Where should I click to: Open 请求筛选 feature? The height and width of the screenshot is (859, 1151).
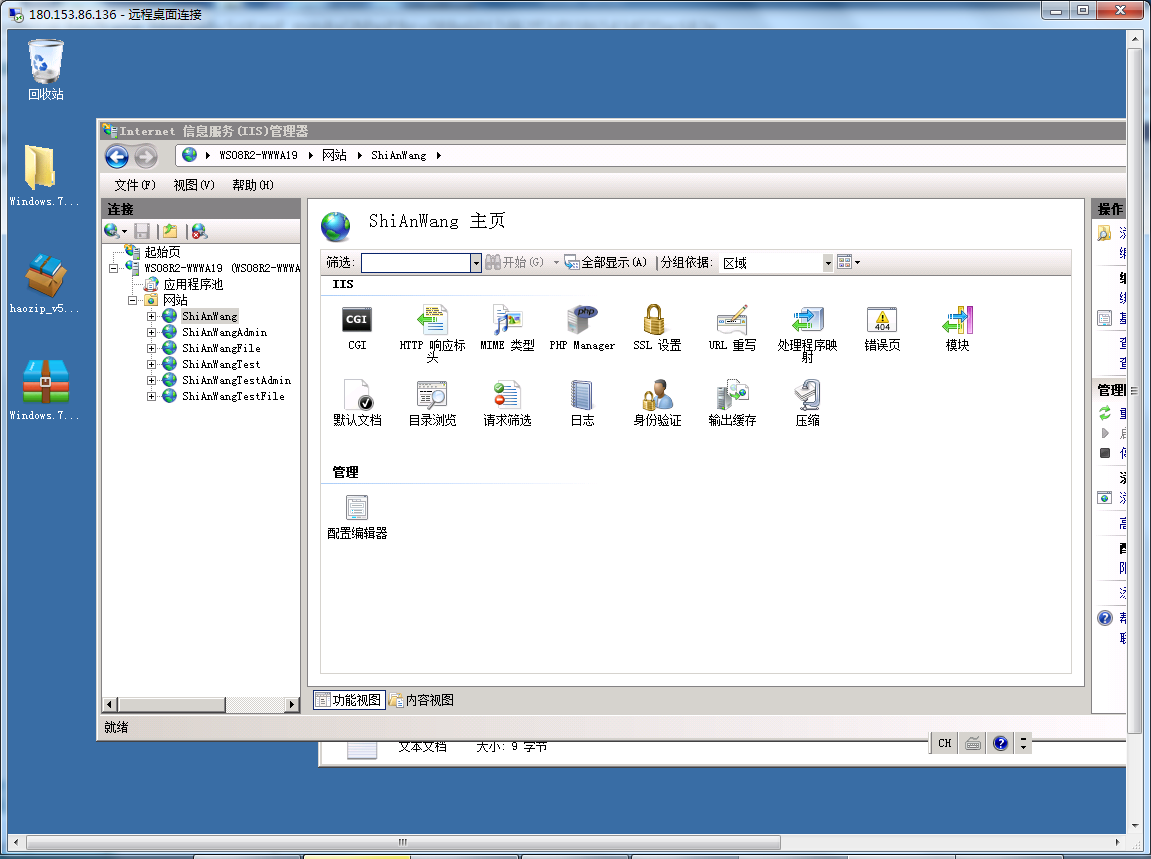pyautogui.click(x=507, y=402)
